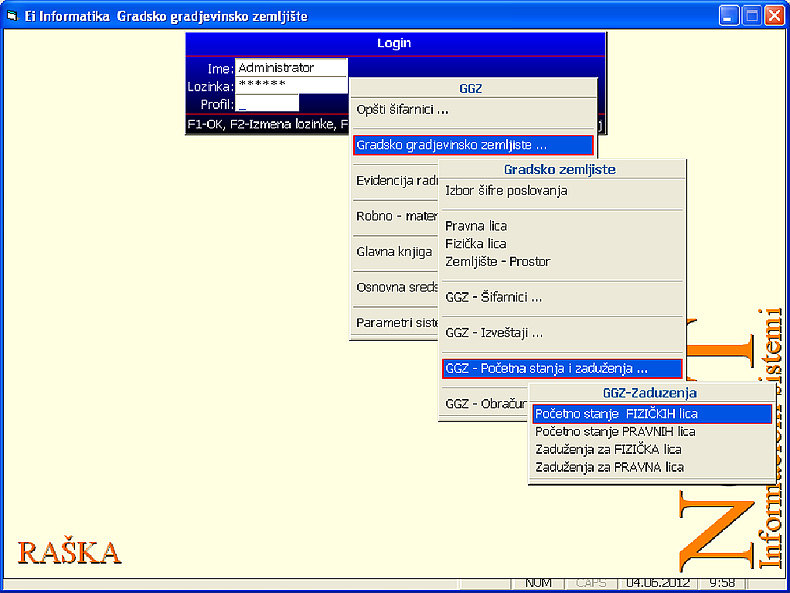Minimize the application window
The height and width of the screenshot is (593, 790).
tap(730, 16)
